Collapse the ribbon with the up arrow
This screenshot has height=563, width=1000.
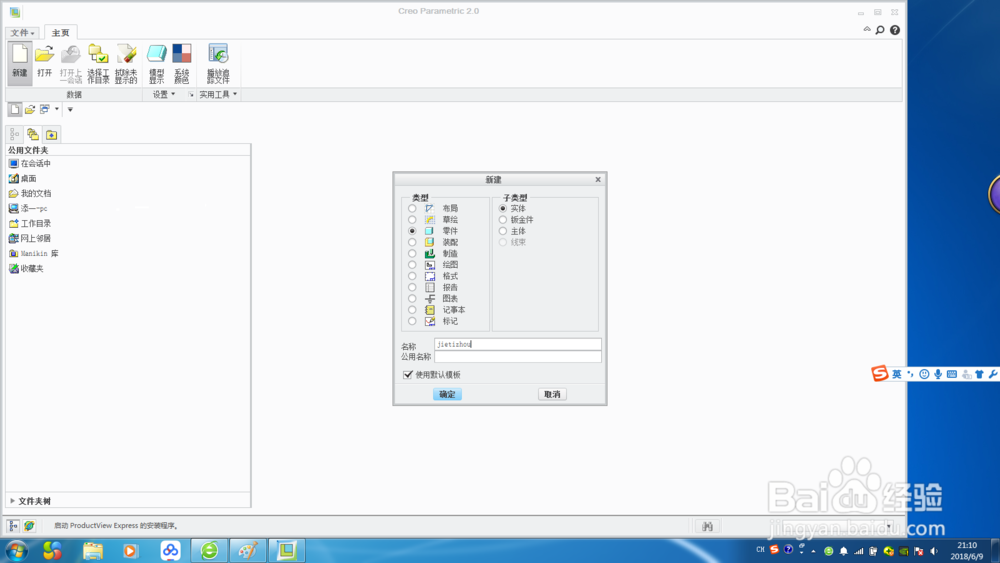(867, 29)
